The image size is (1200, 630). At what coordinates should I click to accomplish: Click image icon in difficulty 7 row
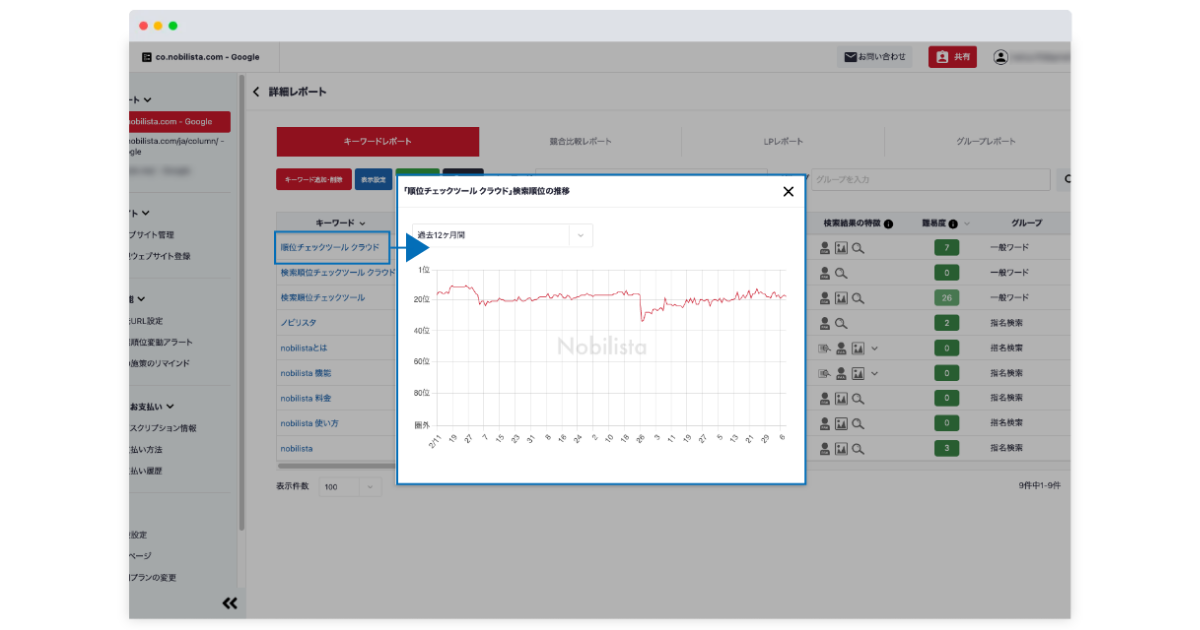coord(841,247)
